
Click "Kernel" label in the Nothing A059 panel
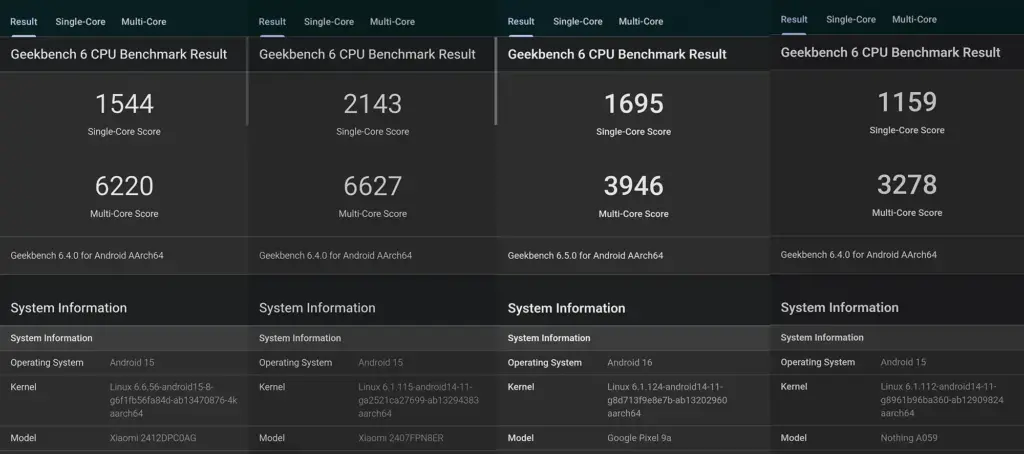pos(793,387)
